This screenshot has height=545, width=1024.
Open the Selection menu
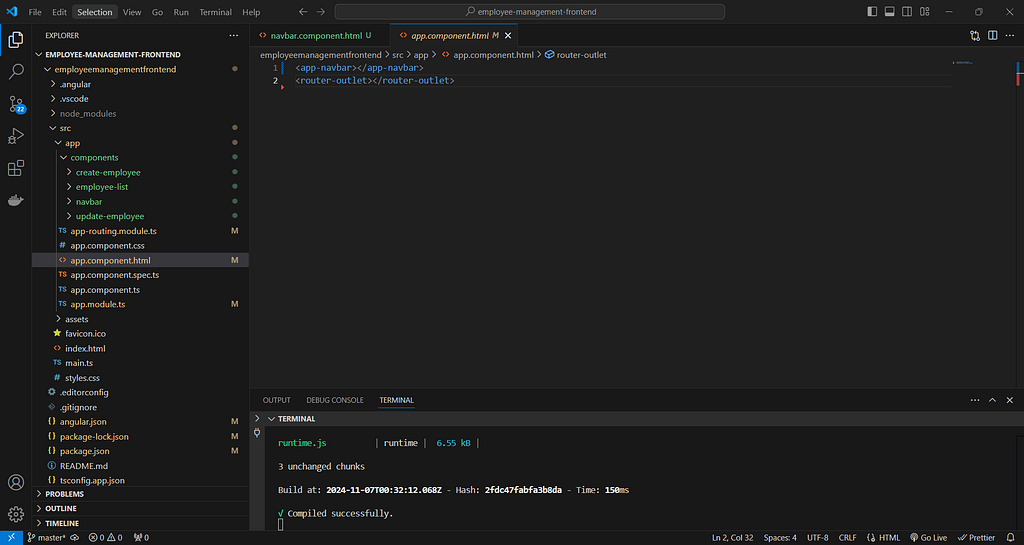(x=95, y=12)
